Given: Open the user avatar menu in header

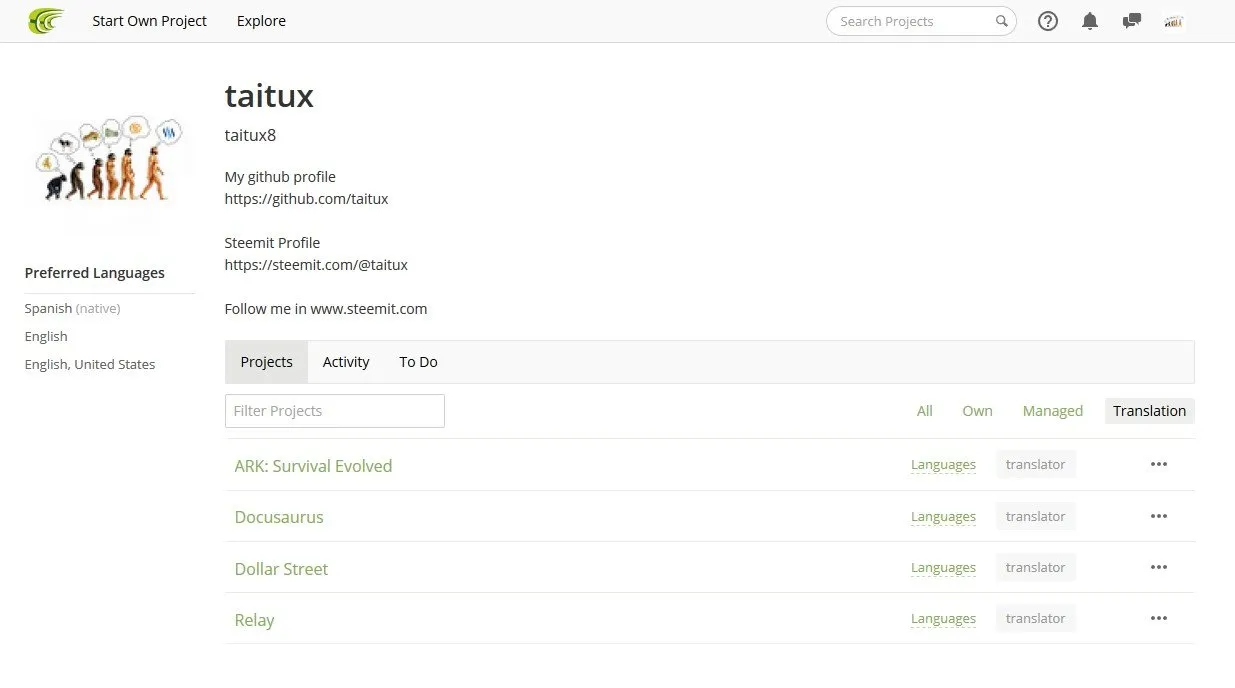Looking at the screenshot, I should pyautogui.click(x=1175, y=21).
